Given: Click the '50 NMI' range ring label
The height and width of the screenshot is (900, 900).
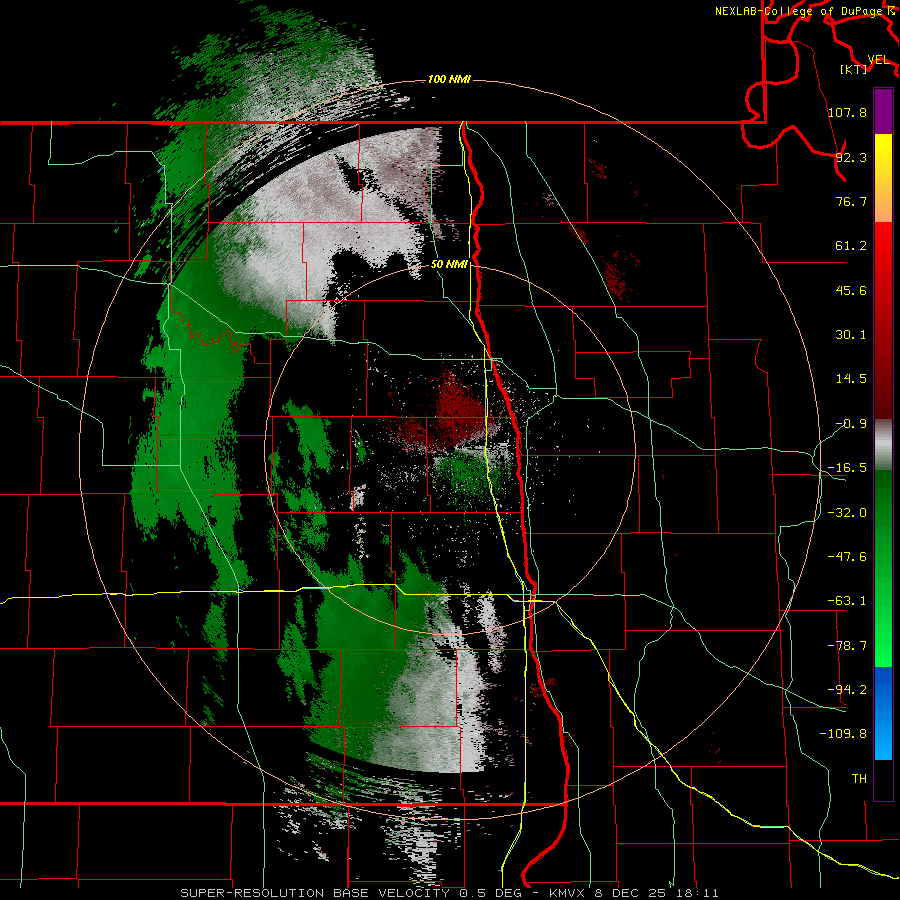Looking at the screenshot, I should [449, 264].
